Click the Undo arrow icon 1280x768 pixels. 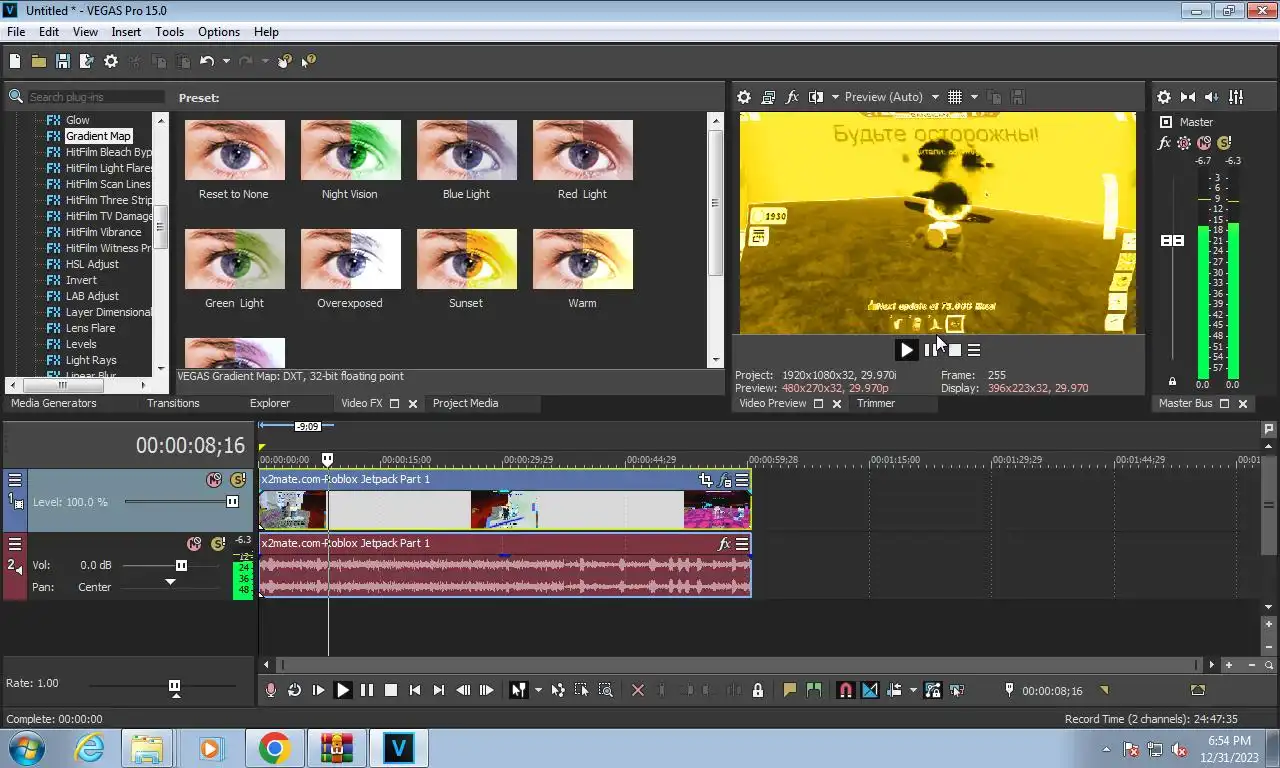click(x=207, y=61)
